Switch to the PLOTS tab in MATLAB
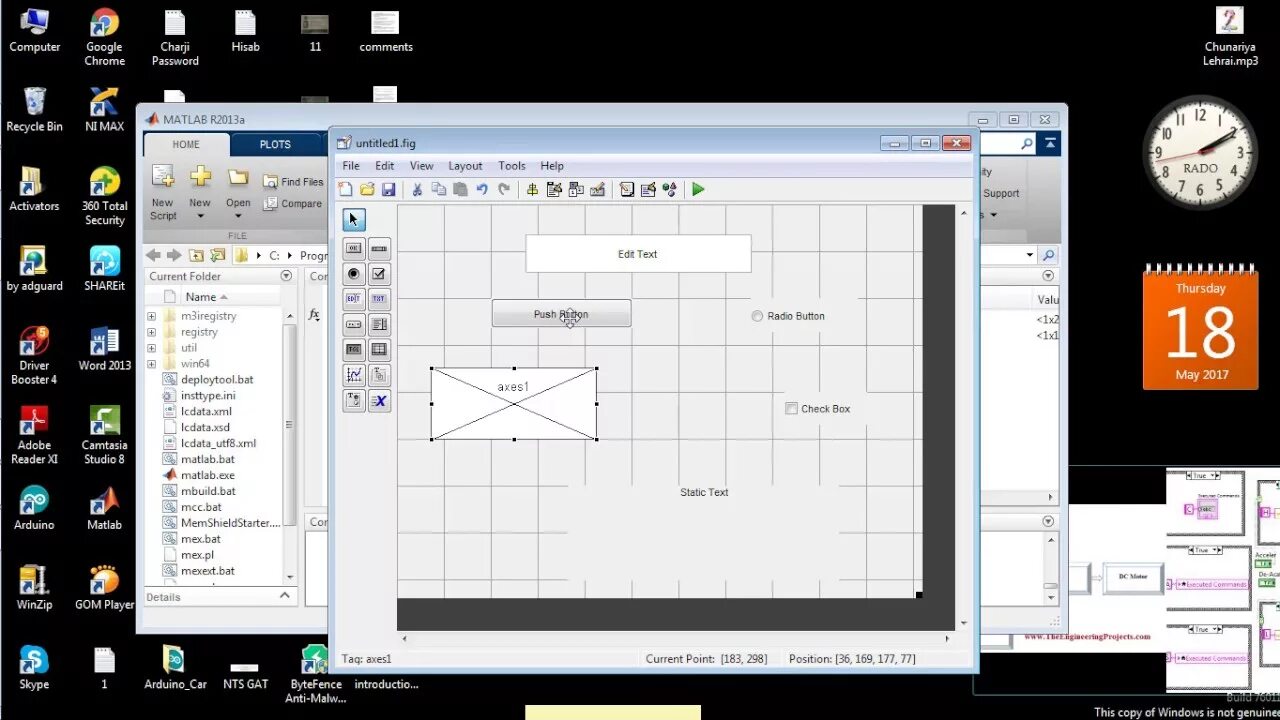The image size is (1280, 720). pyautogui.click(x=275, y=144)
